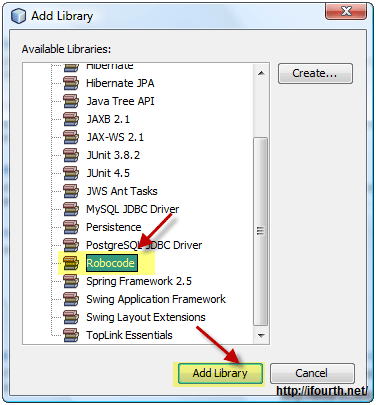This screenshot has width=376, height=405.
Task: Click the Java Tree API library icon
Action: coord(71,101)
